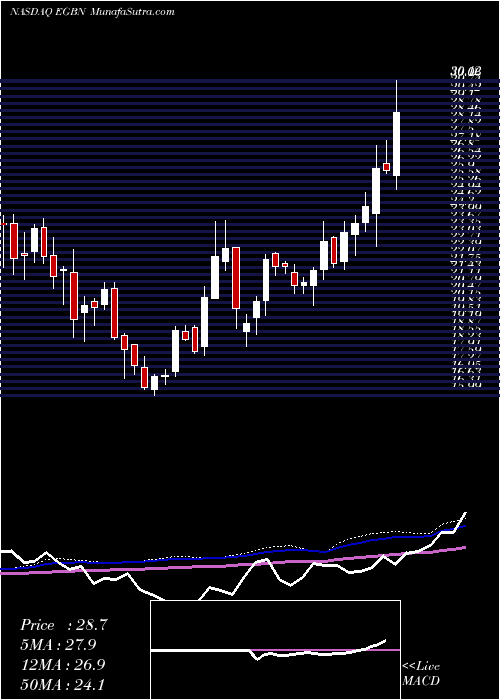Click the 5MA : 27.9 value
This screenshot has height=700, width=500.
coord(58,645)
